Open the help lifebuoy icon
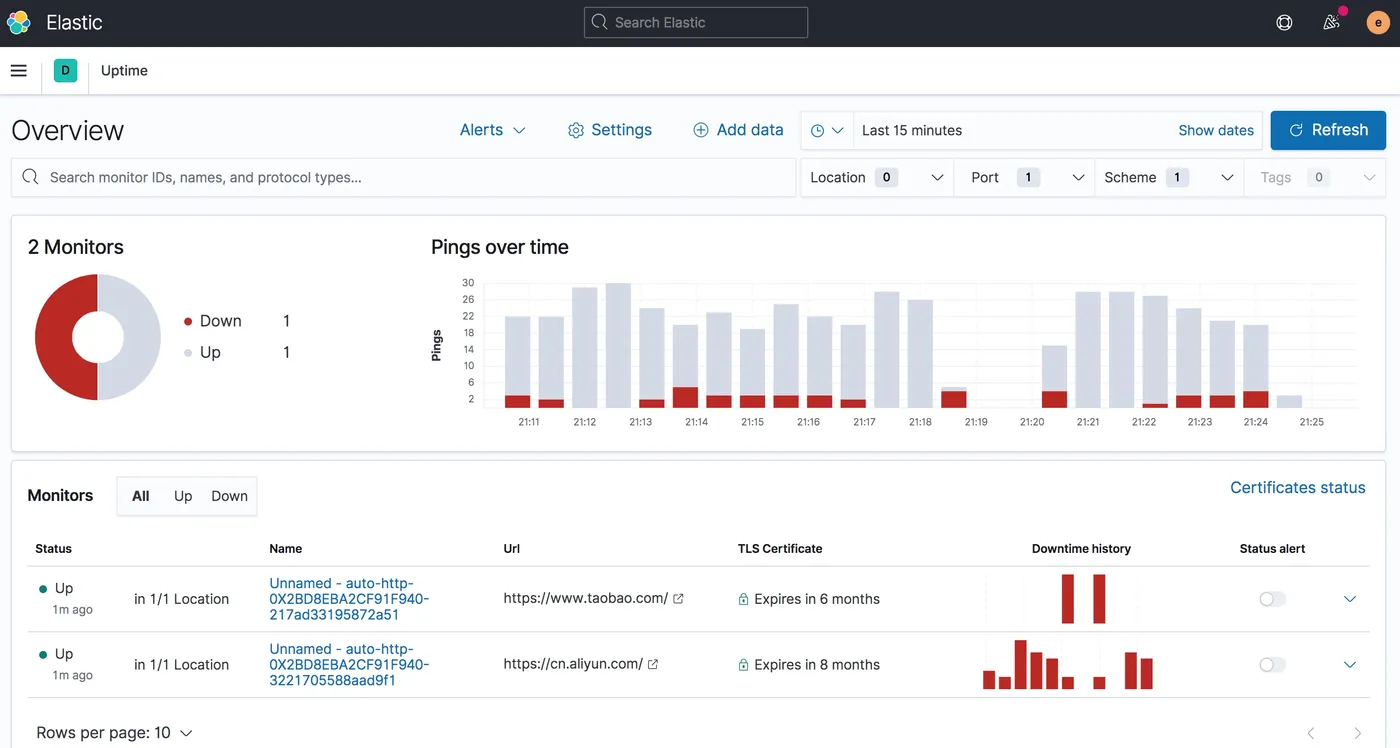Image resolution: width=1400 pixels, height=748 pixels. pos(1285,22)
